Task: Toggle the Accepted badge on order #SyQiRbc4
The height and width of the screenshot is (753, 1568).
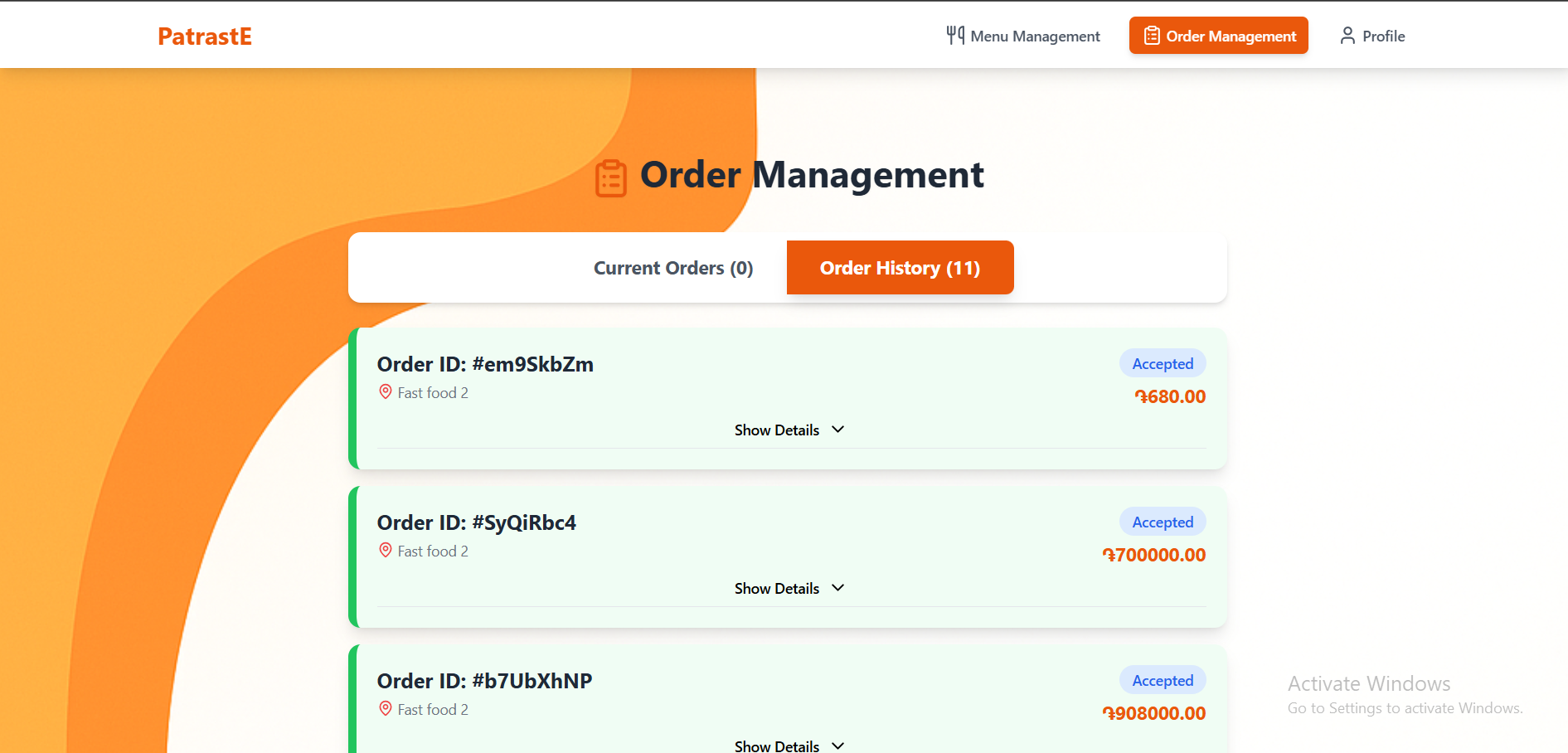Action: [x=1162, y=522]
